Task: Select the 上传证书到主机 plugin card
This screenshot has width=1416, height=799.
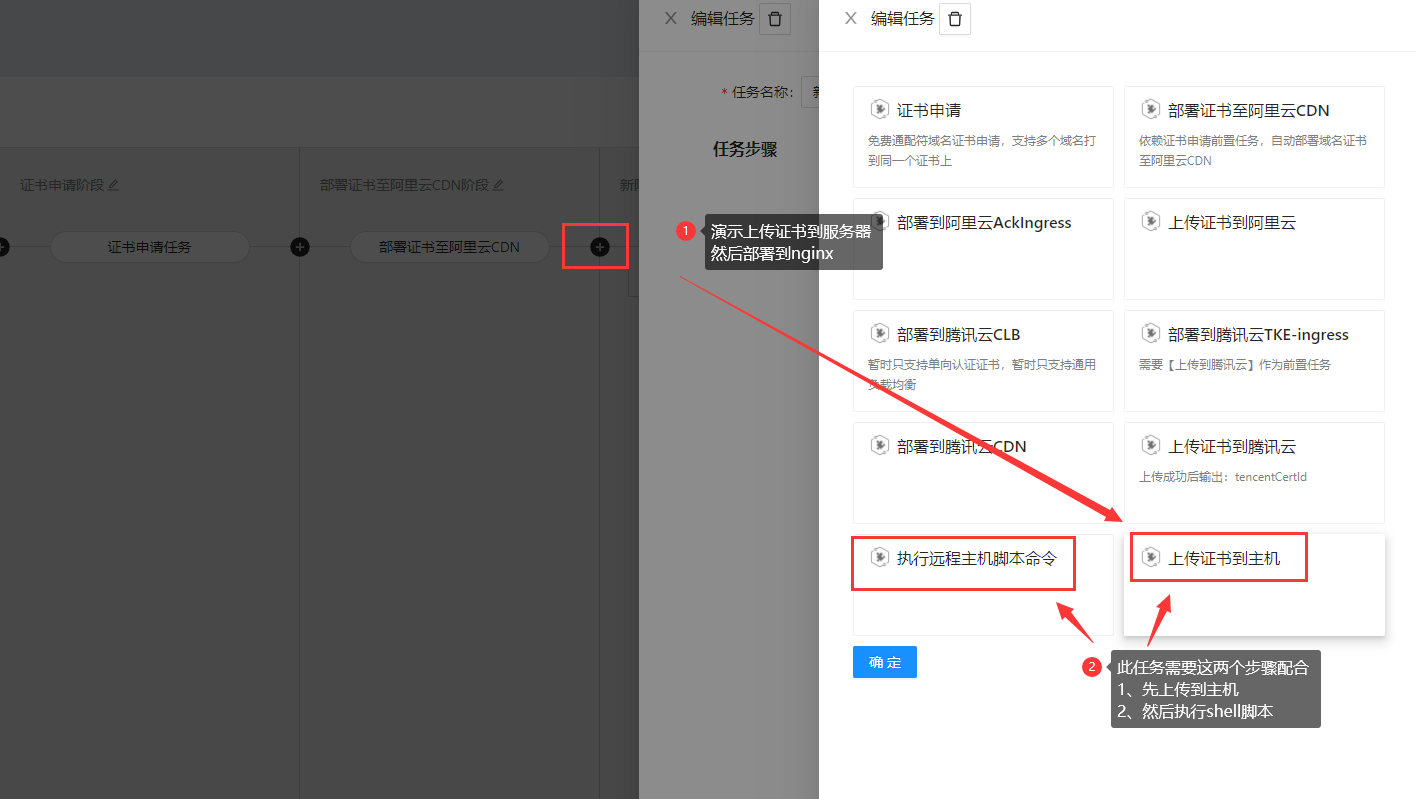Action: click(x=1253, y=585)
